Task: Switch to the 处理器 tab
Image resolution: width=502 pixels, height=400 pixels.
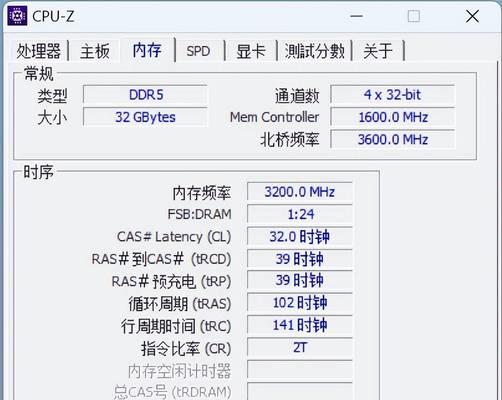Action: coord(39,51)
